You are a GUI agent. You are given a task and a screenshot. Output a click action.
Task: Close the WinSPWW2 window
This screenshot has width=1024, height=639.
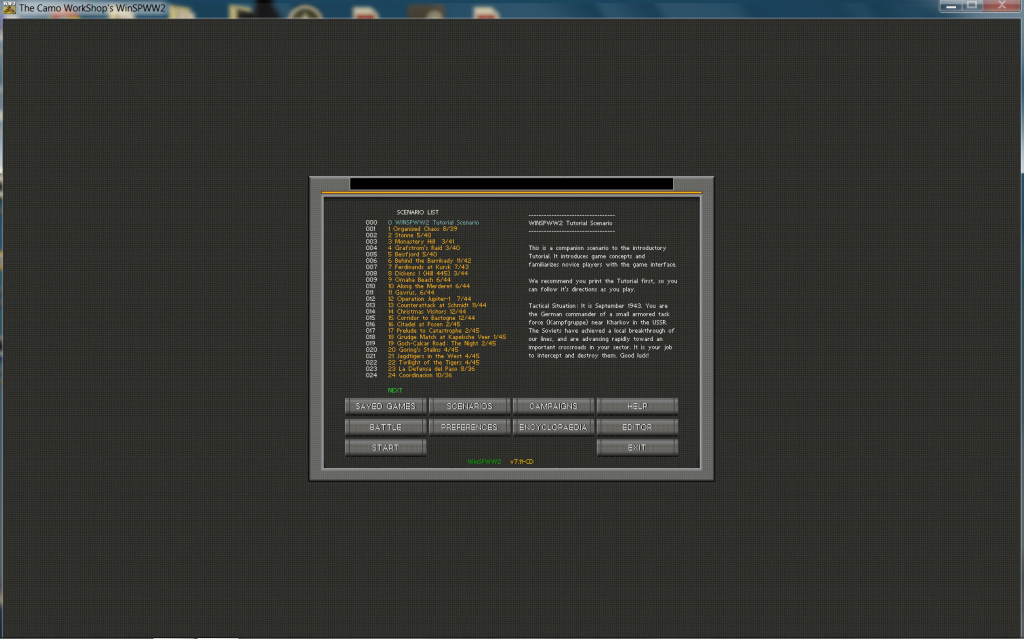pyautogui.click(x=1002, y=5)
